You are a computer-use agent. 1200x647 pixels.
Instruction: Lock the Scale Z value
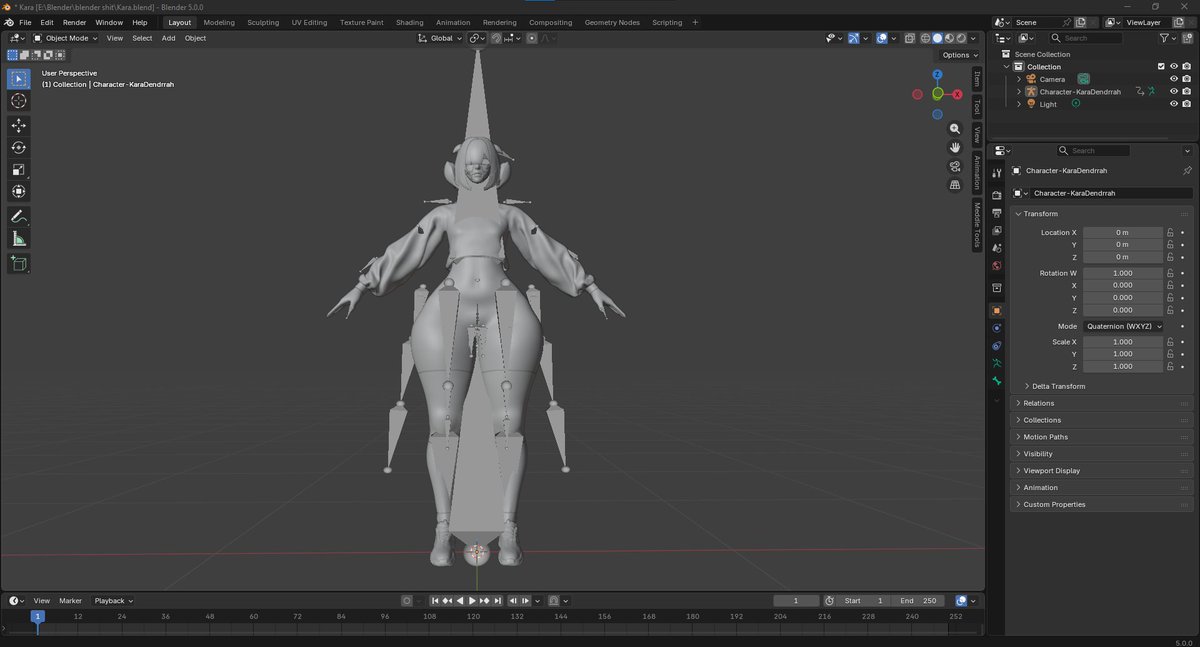point(1170,366)
